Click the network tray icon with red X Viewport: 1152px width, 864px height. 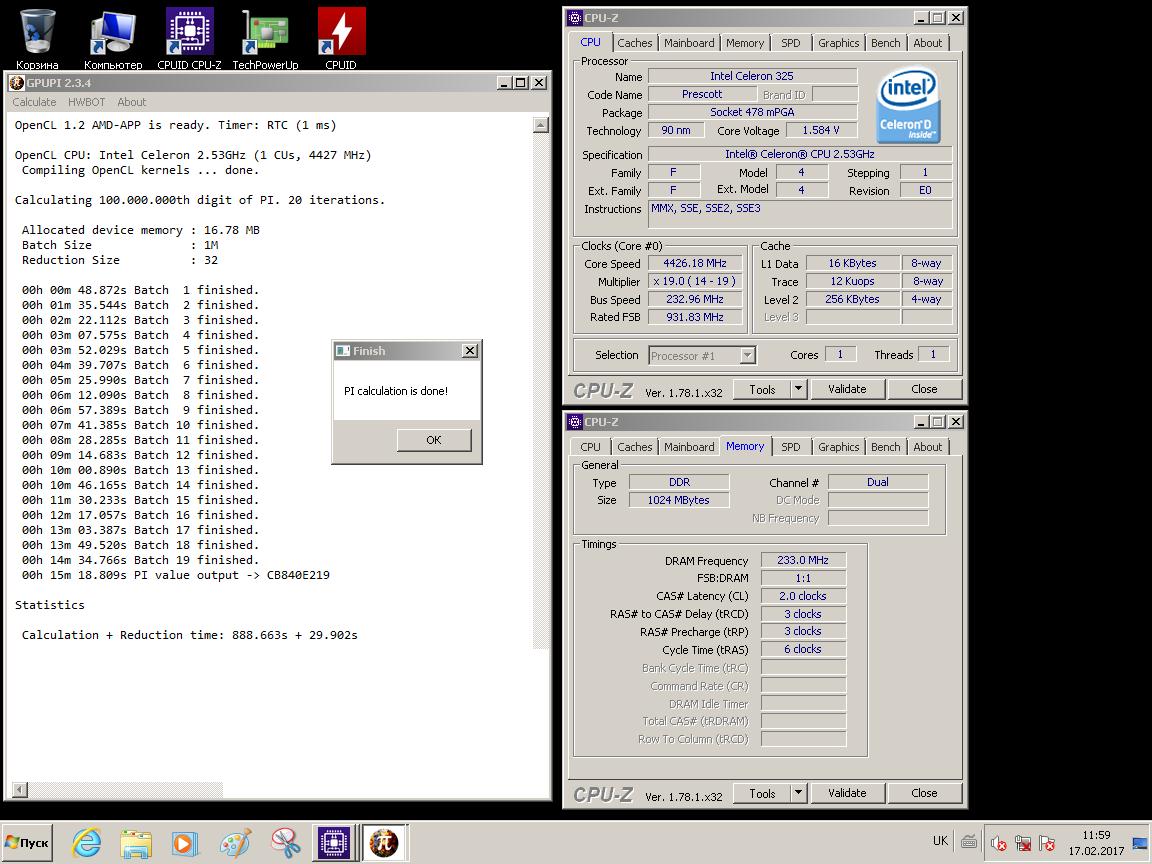tap(1023, 843)
